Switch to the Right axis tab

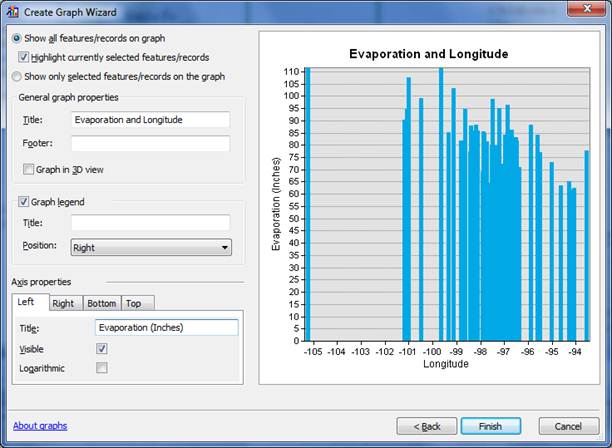63,303
